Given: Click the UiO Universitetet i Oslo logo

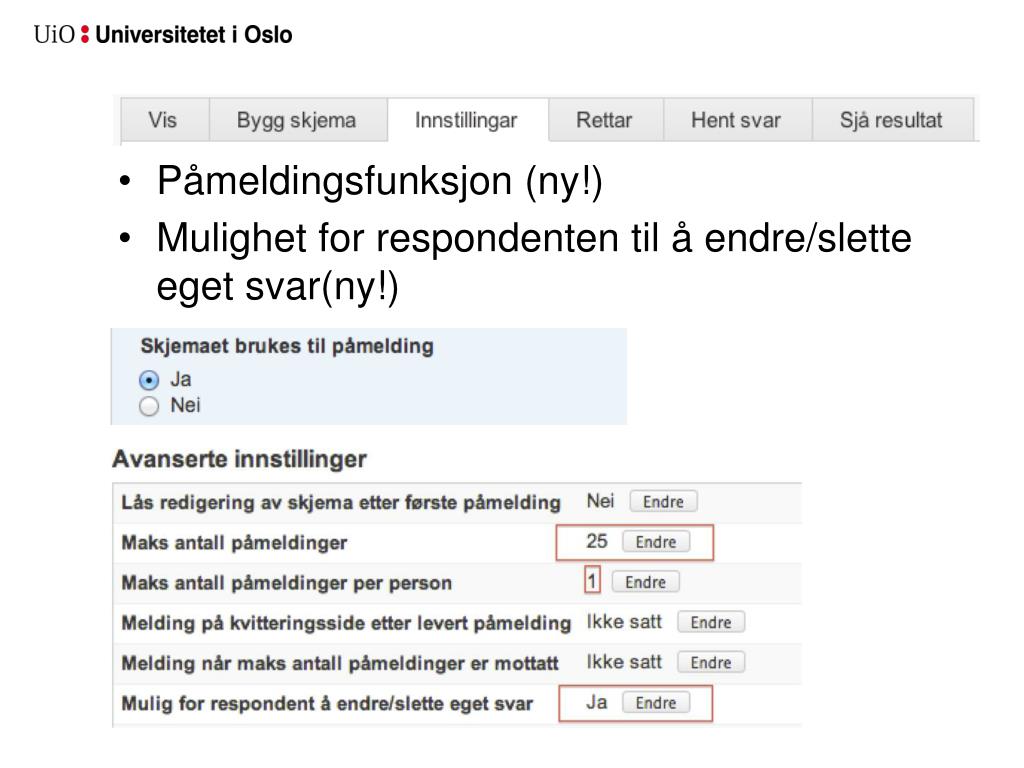Looking at the screenshot, I should pyautogui.click(x=163, y=35).
